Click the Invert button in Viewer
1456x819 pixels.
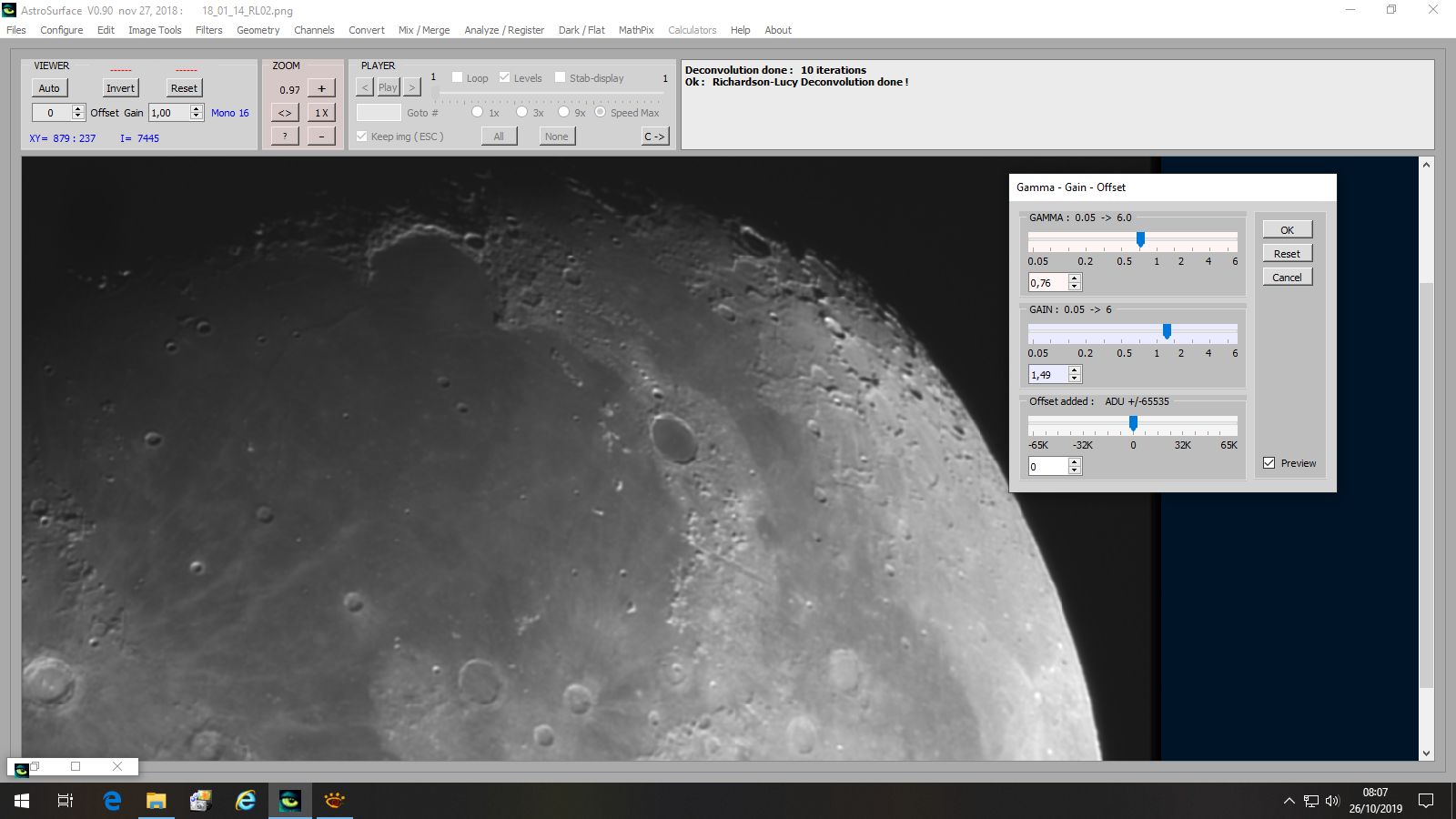pos(120,88)
